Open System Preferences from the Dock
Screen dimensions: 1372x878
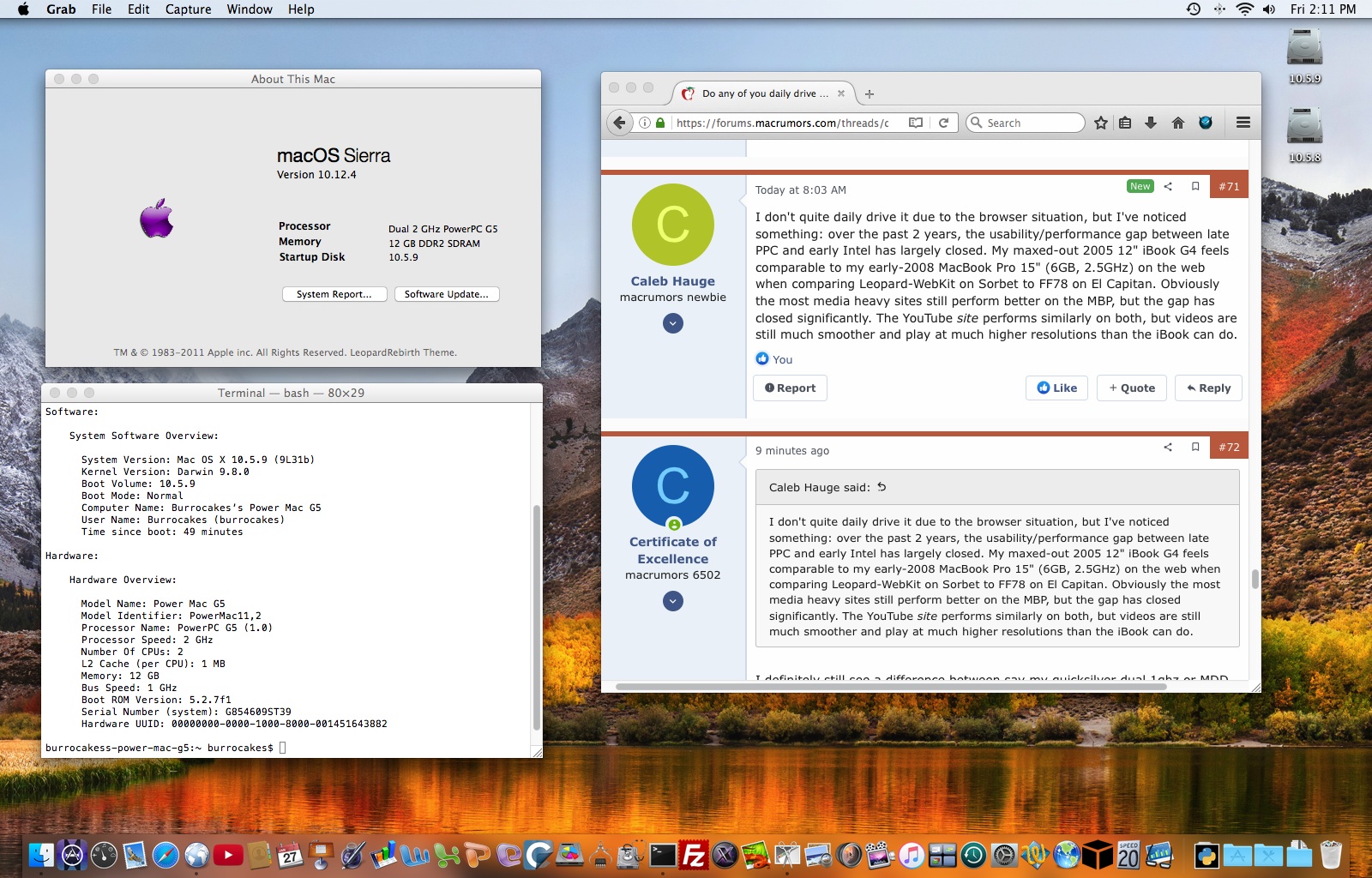click(1004, 855)
